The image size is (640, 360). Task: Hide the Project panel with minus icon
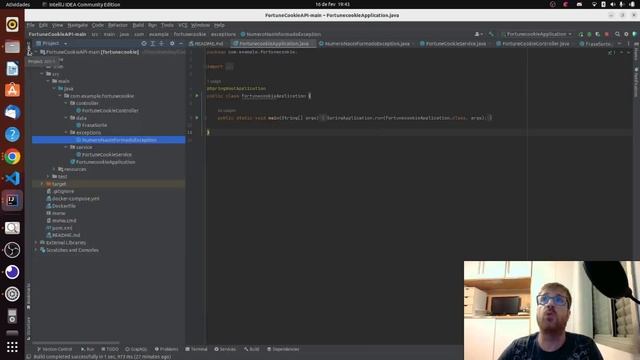coord(181,44)
